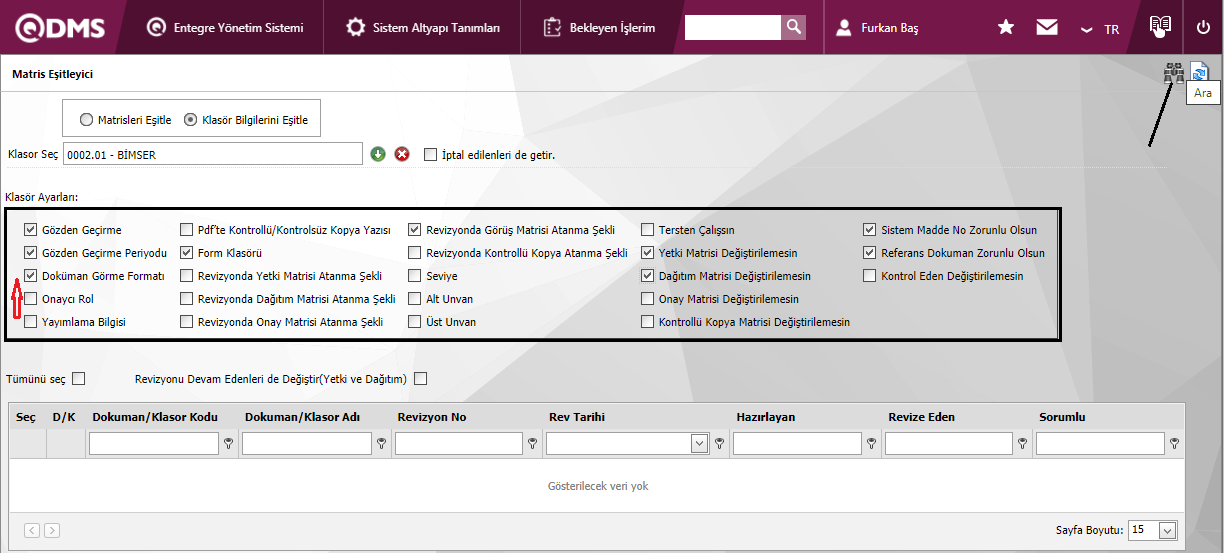
Task: Click filter icon beside Dokuman/Klasor Kodu field
Action: click(228, 444)
